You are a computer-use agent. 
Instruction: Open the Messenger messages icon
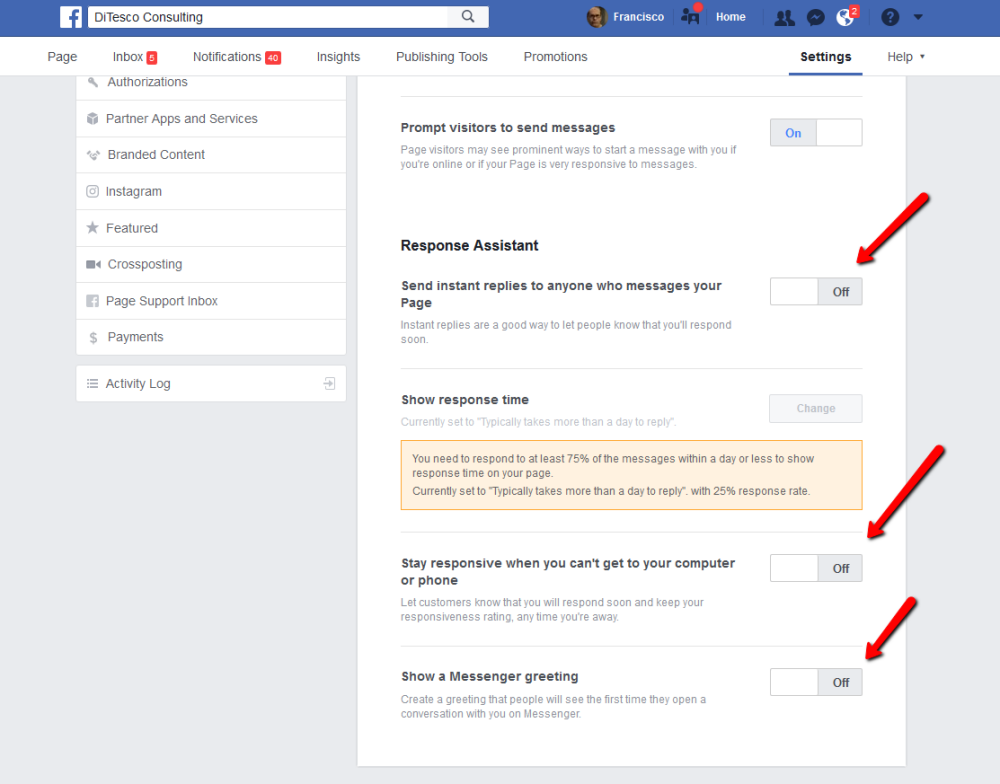[x=815, y=18]
